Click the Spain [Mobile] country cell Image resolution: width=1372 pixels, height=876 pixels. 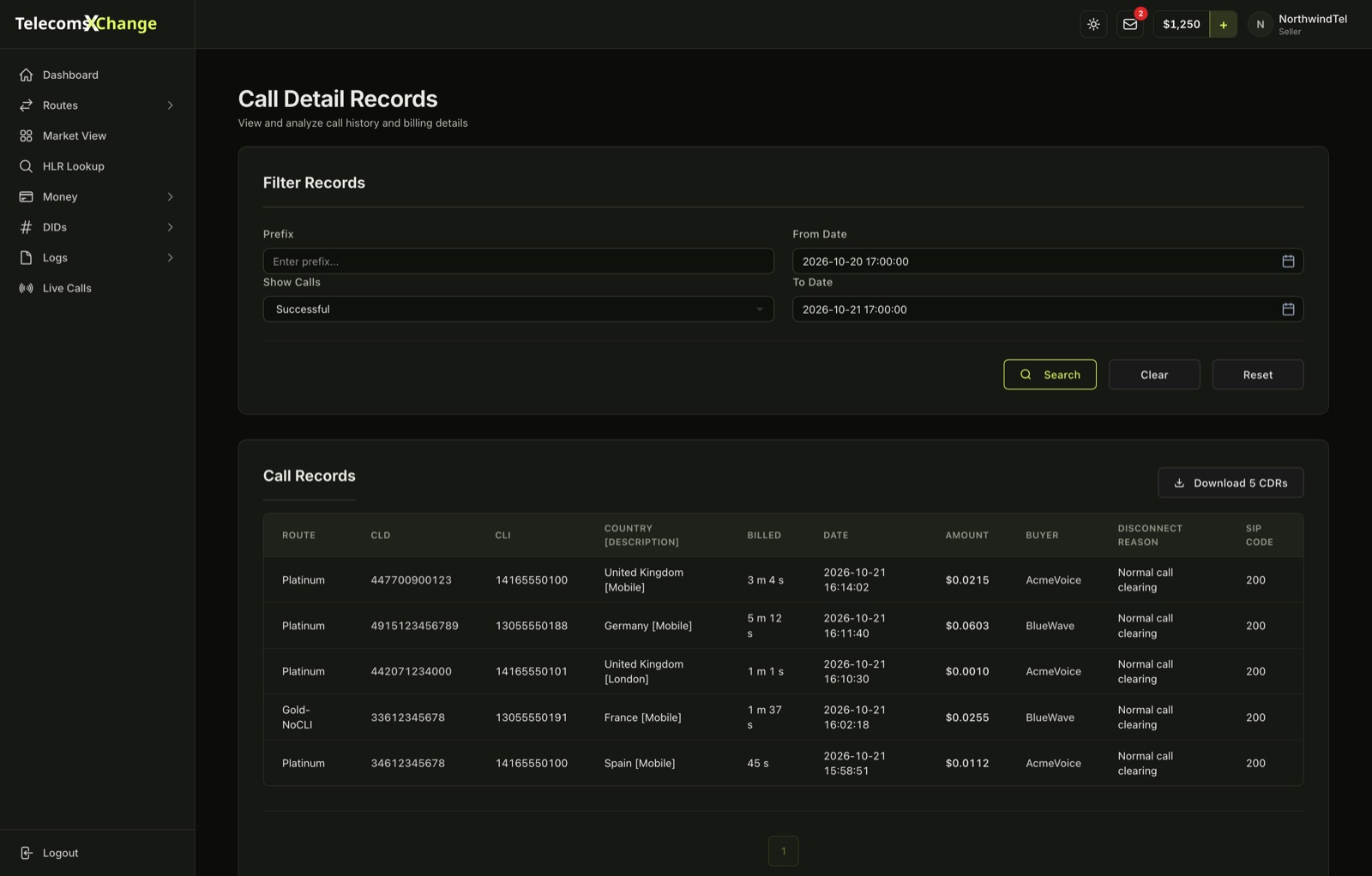pyautogui.click(x=640, y=763)
